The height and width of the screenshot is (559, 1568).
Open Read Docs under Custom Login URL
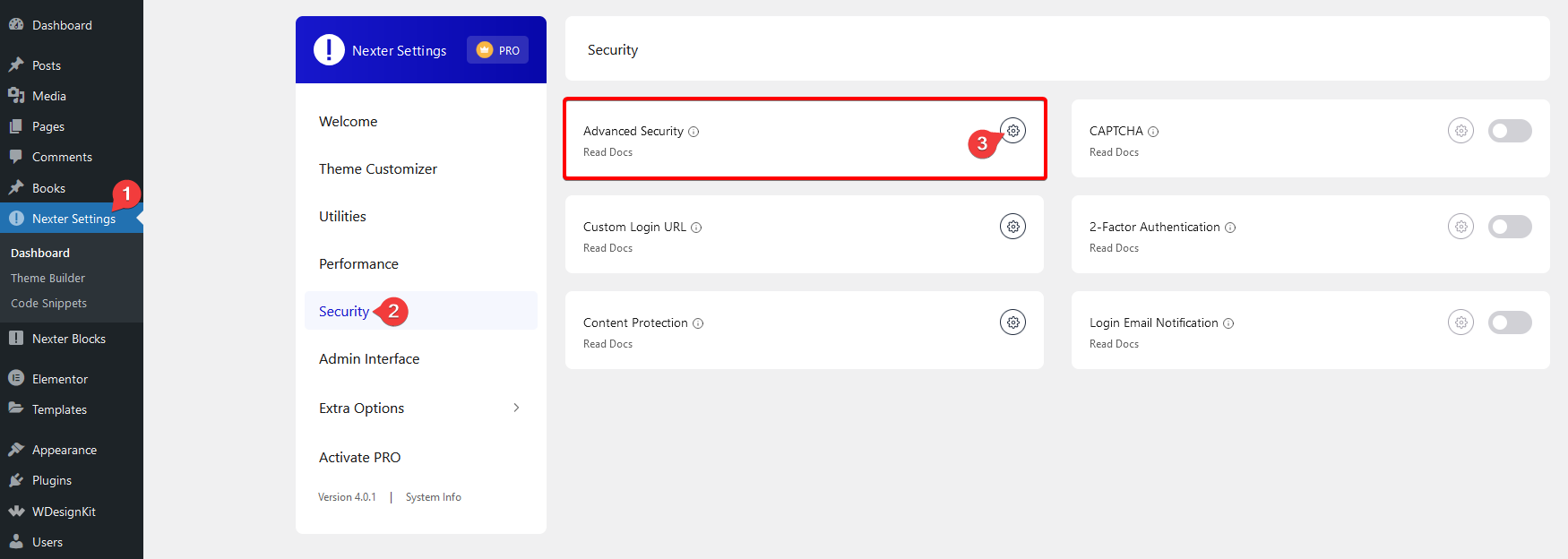607,248
